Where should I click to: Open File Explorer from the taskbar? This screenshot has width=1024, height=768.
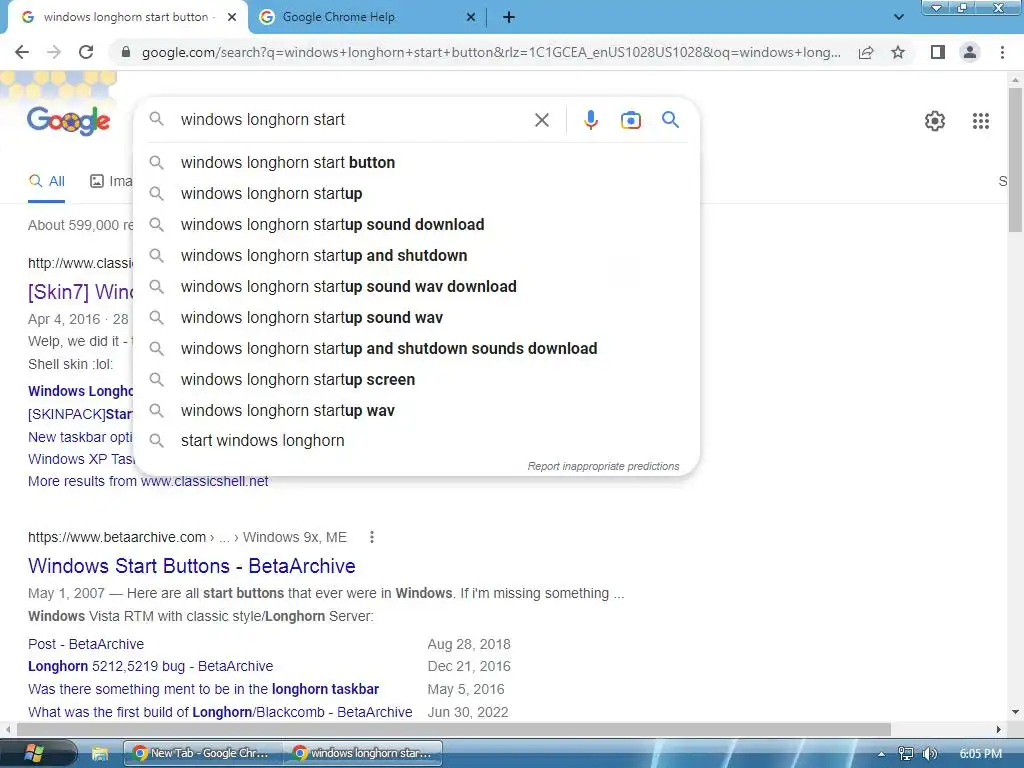100,754
